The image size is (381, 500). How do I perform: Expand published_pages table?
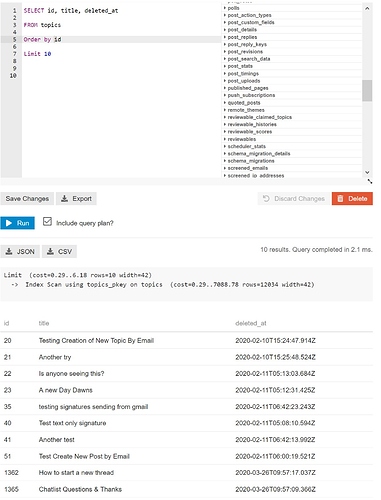246,88
